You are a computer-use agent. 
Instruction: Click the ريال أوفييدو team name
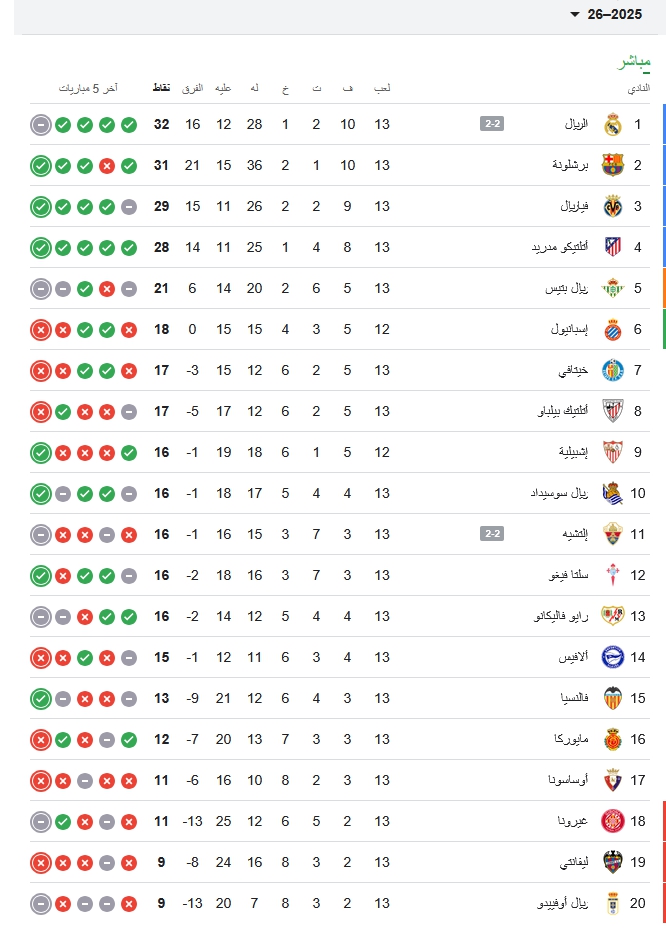pyautogui.click(x=562, y=904)
